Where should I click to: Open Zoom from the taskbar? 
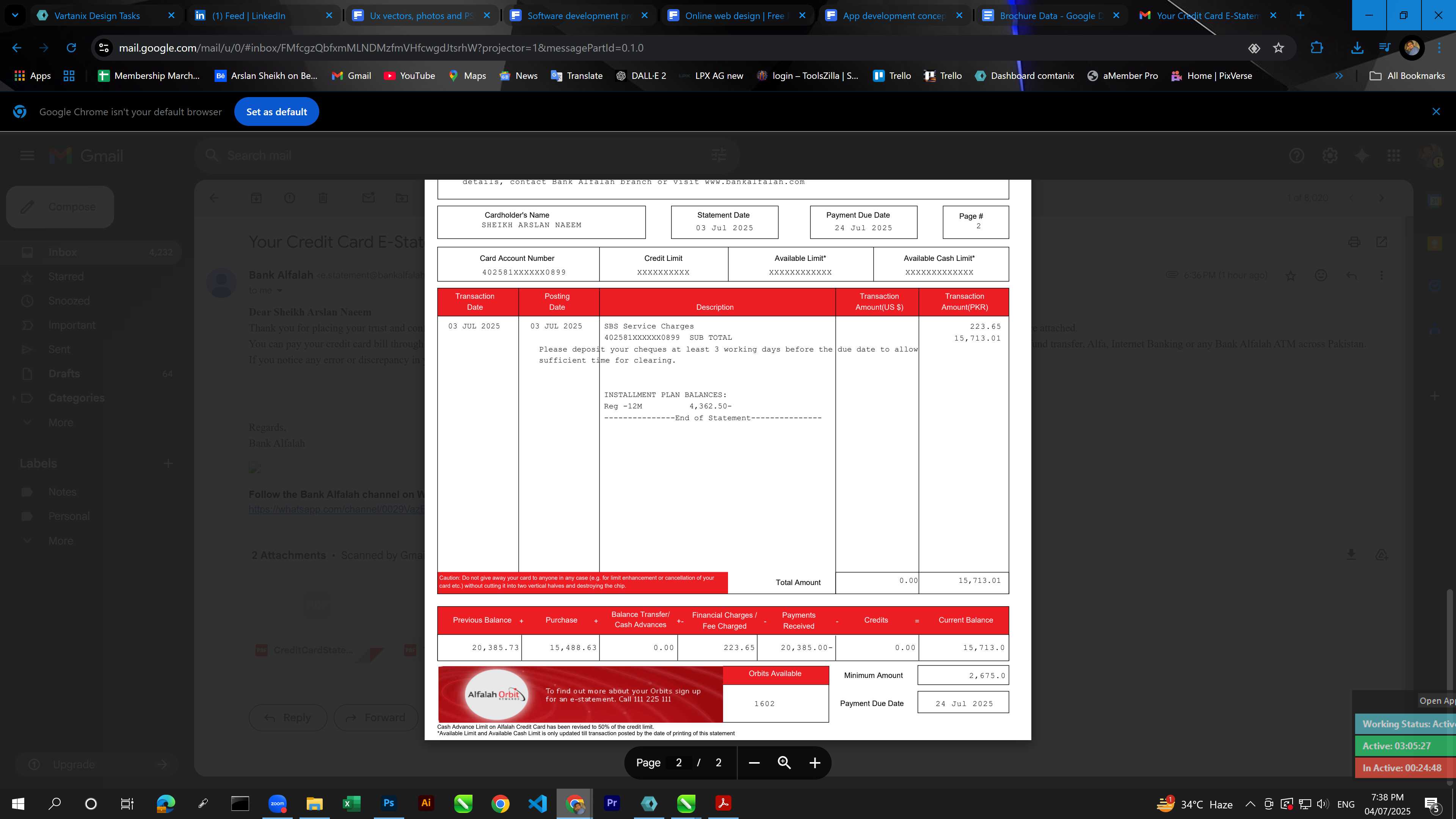pyautogui.click(x=277, y=803)
